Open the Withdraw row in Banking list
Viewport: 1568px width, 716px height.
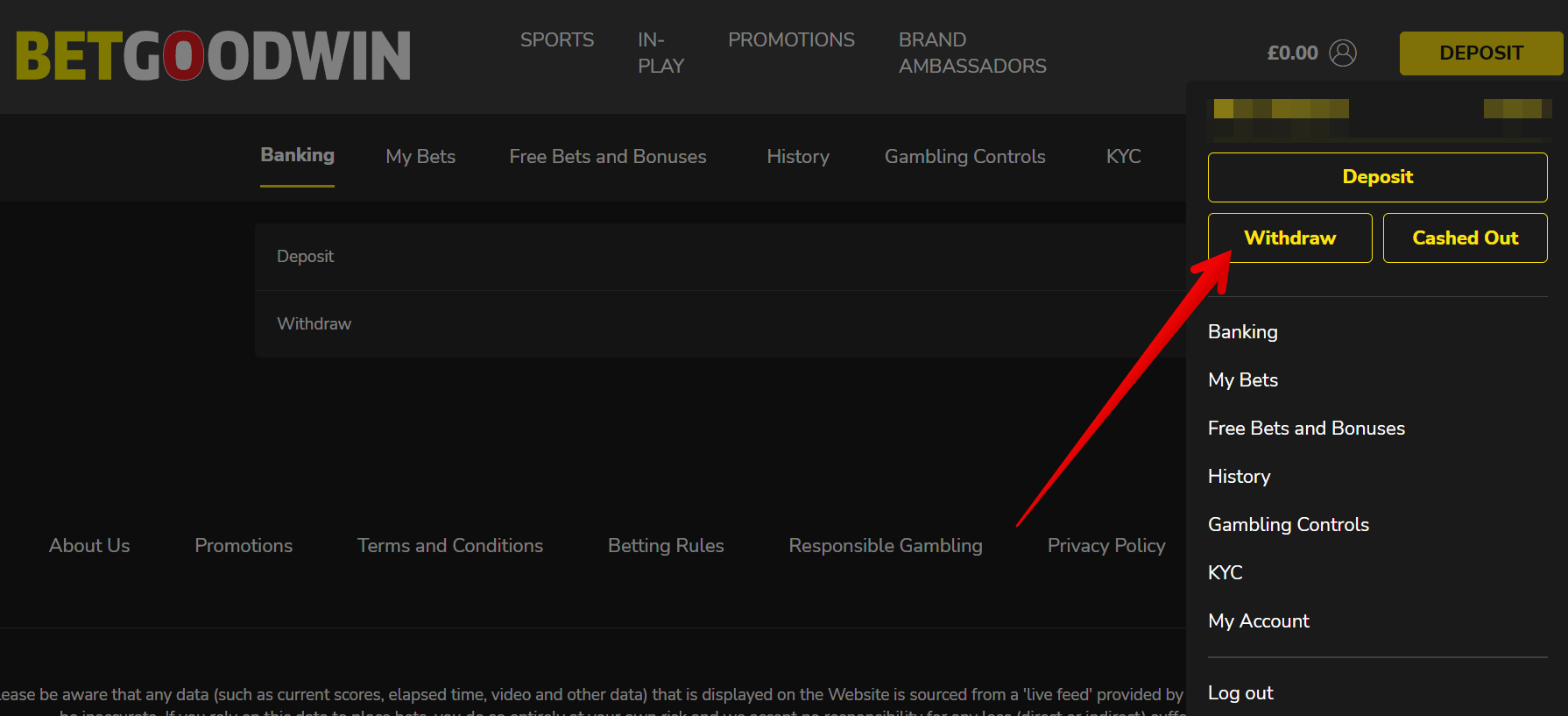click(720, 324)
